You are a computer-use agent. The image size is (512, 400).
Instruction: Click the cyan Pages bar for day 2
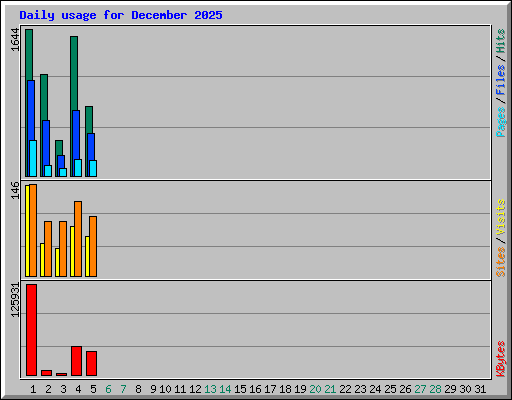48,171
